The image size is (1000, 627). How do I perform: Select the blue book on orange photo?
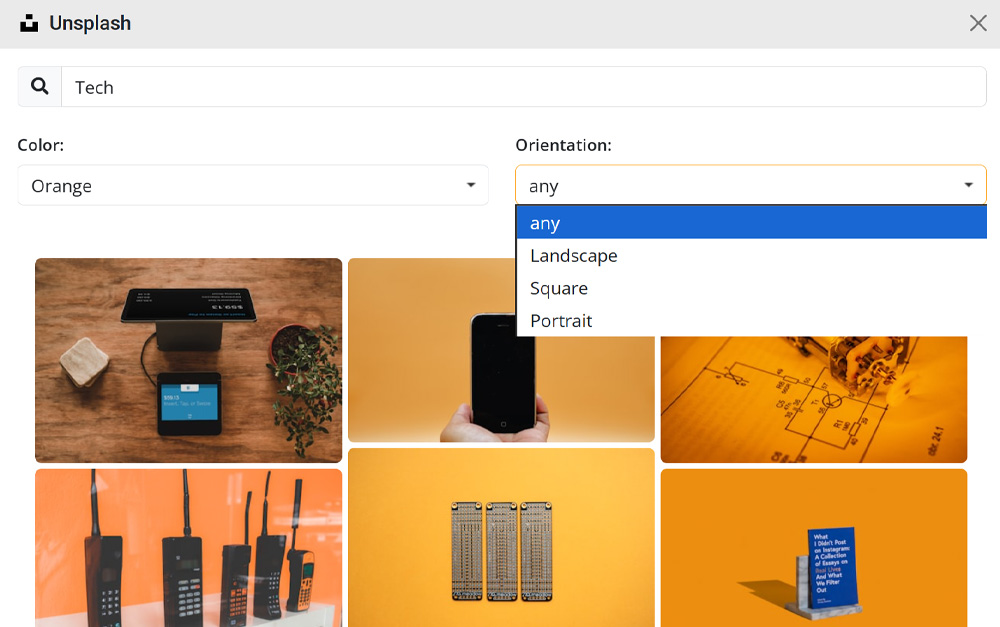click(813, 547)
